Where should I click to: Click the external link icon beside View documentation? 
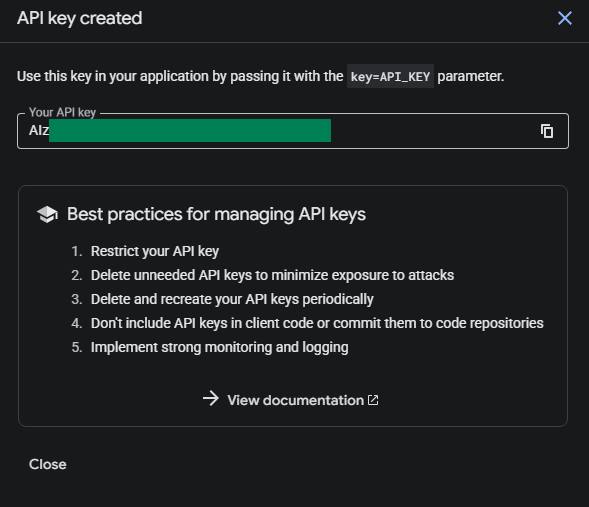(x=373, y=400)
